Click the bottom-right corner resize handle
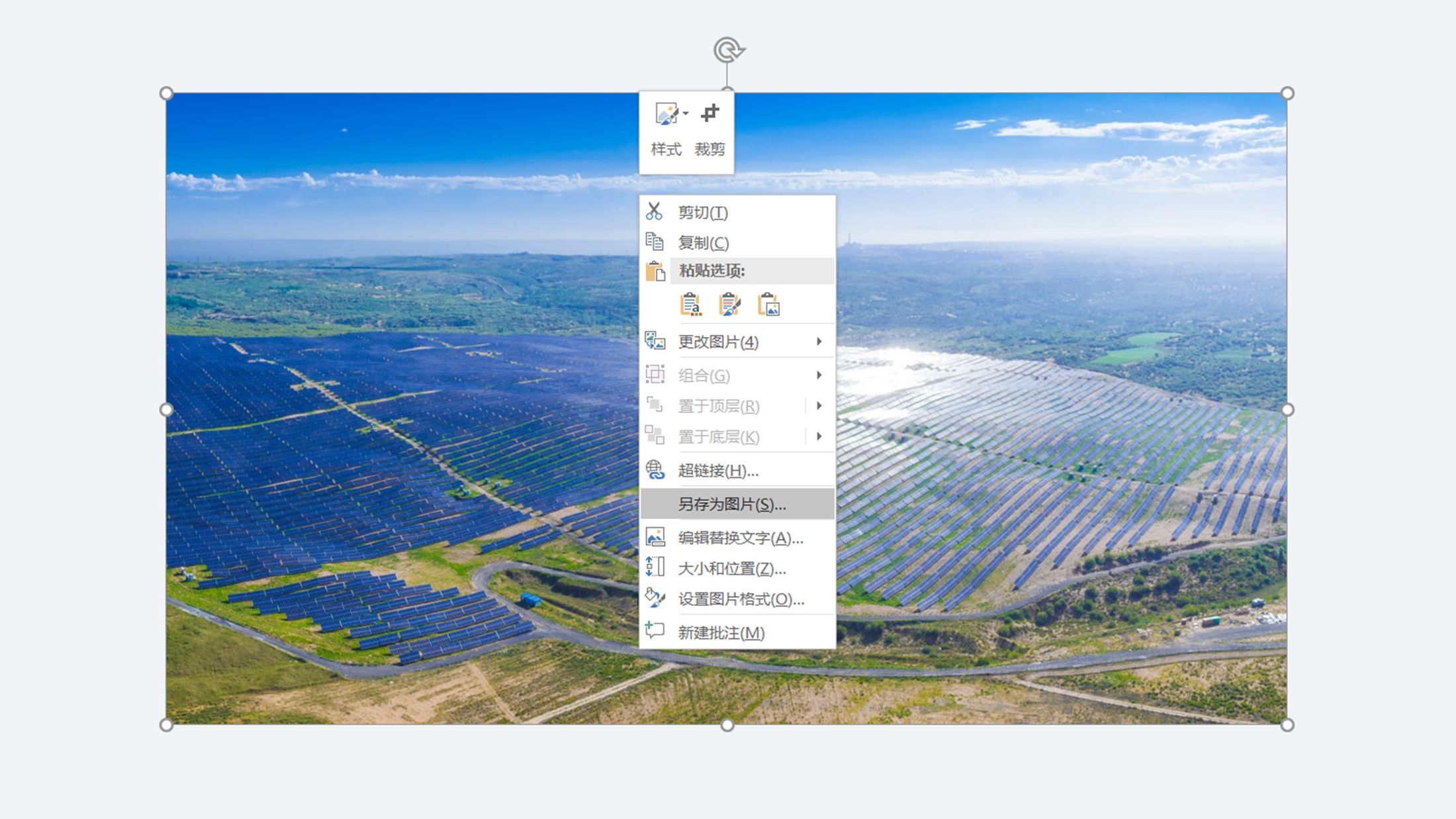 [x=1287, y=726]
